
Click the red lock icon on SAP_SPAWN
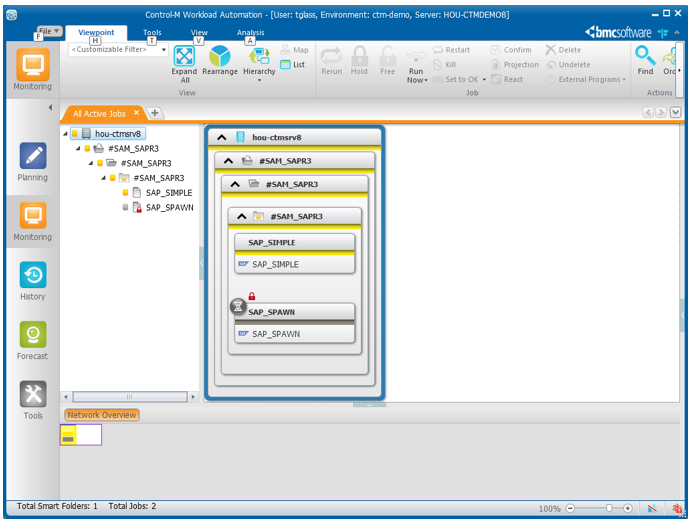(252, 296)
